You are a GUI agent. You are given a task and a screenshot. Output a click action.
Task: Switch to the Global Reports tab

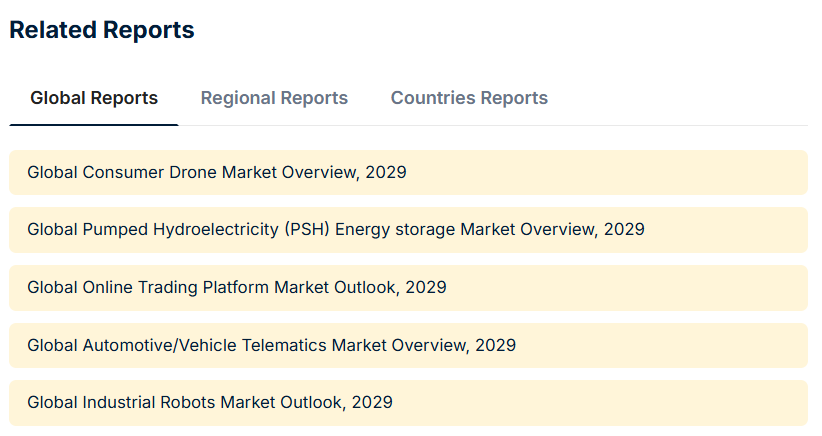[x=94, y=98]
